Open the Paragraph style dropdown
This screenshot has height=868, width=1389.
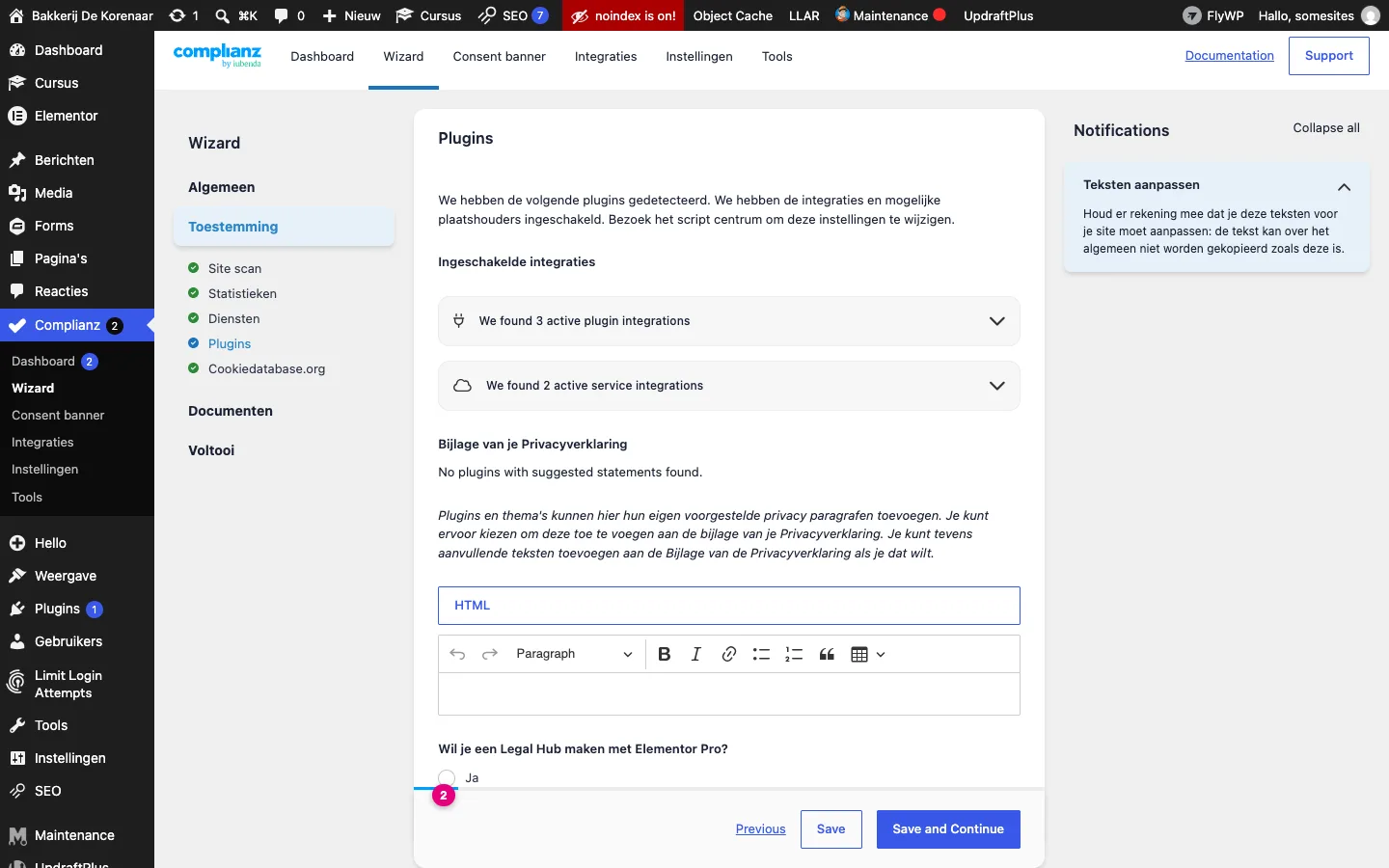coord(574,654)
